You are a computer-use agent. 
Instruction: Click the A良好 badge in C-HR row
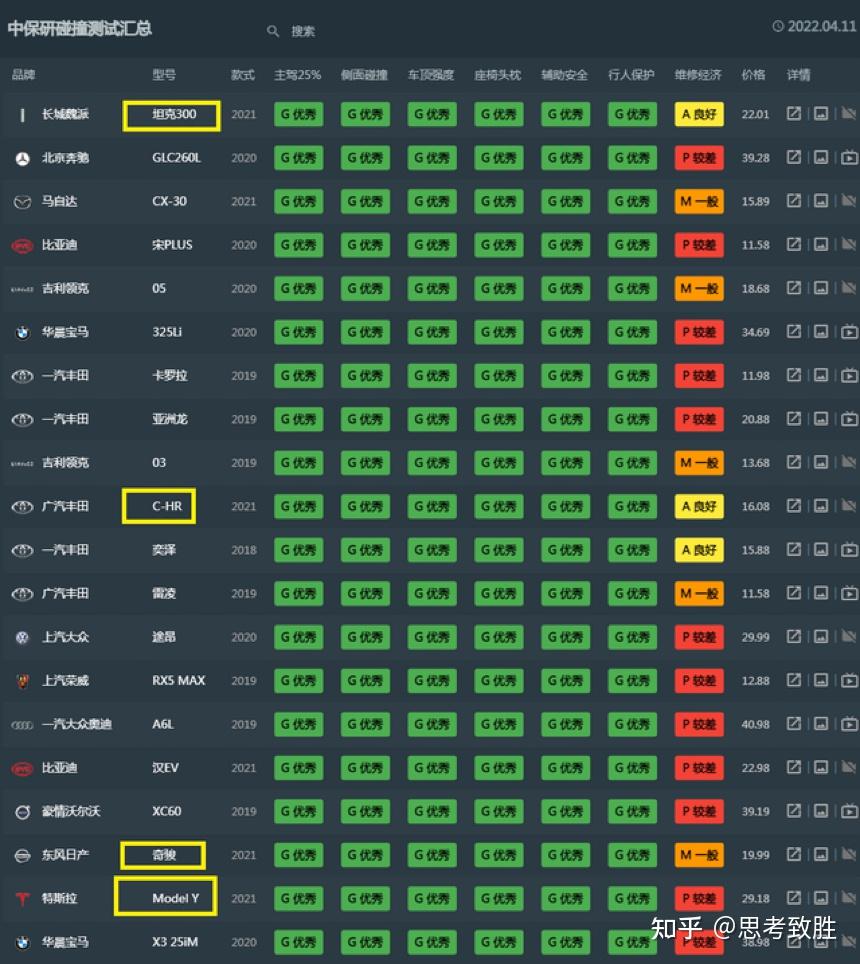tap(699, 507)
